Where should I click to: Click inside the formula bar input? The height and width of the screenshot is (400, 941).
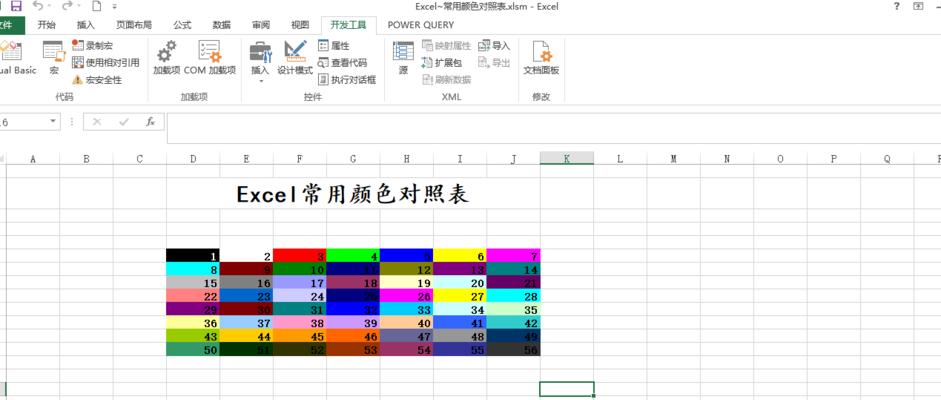click(x=554, y=128)
